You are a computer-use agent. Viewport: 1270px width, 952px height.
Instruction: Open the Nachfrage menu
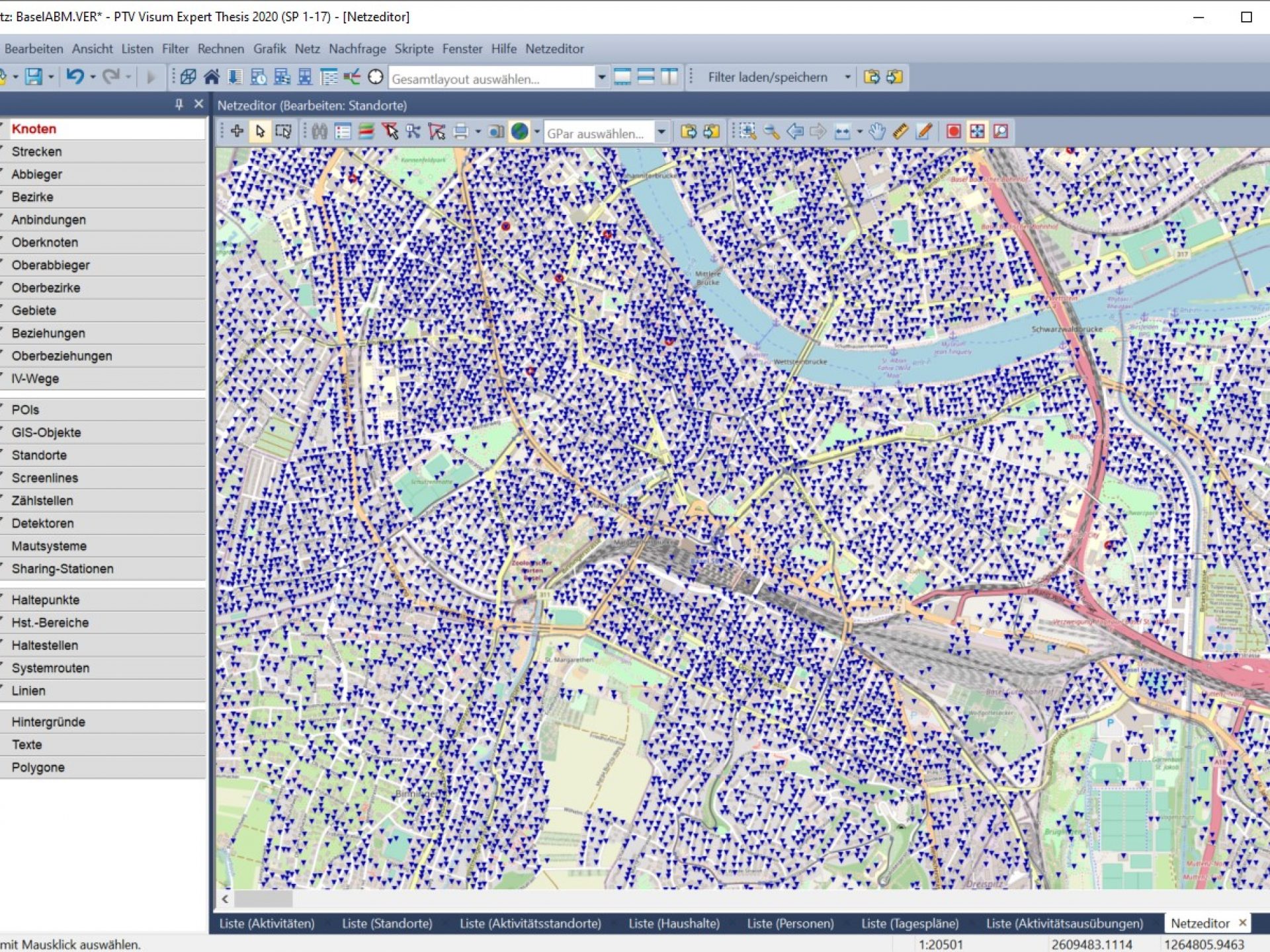pos(357,49)
